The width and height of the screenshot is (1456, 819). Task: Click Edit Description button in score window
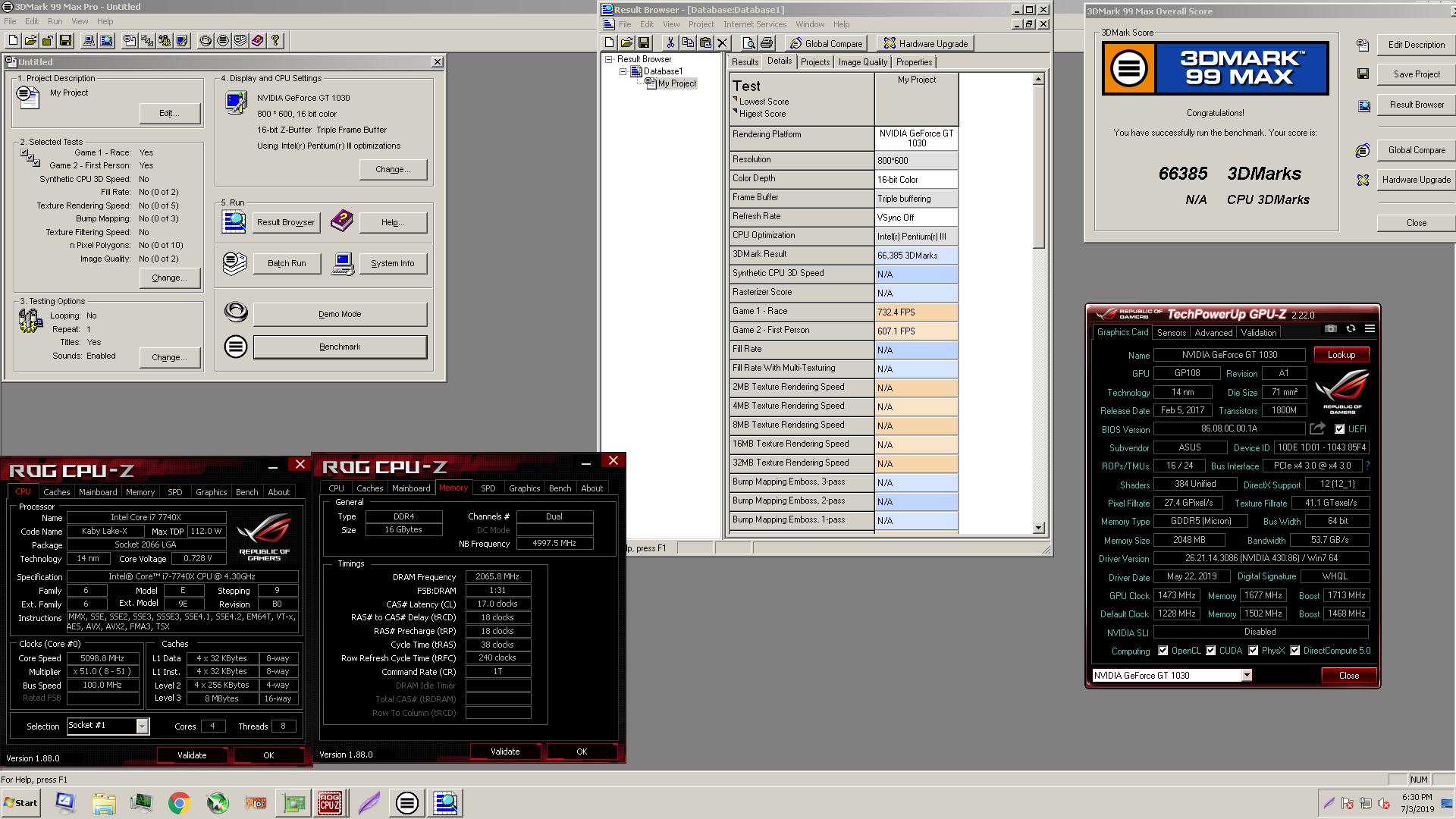tap(1417, 45)
